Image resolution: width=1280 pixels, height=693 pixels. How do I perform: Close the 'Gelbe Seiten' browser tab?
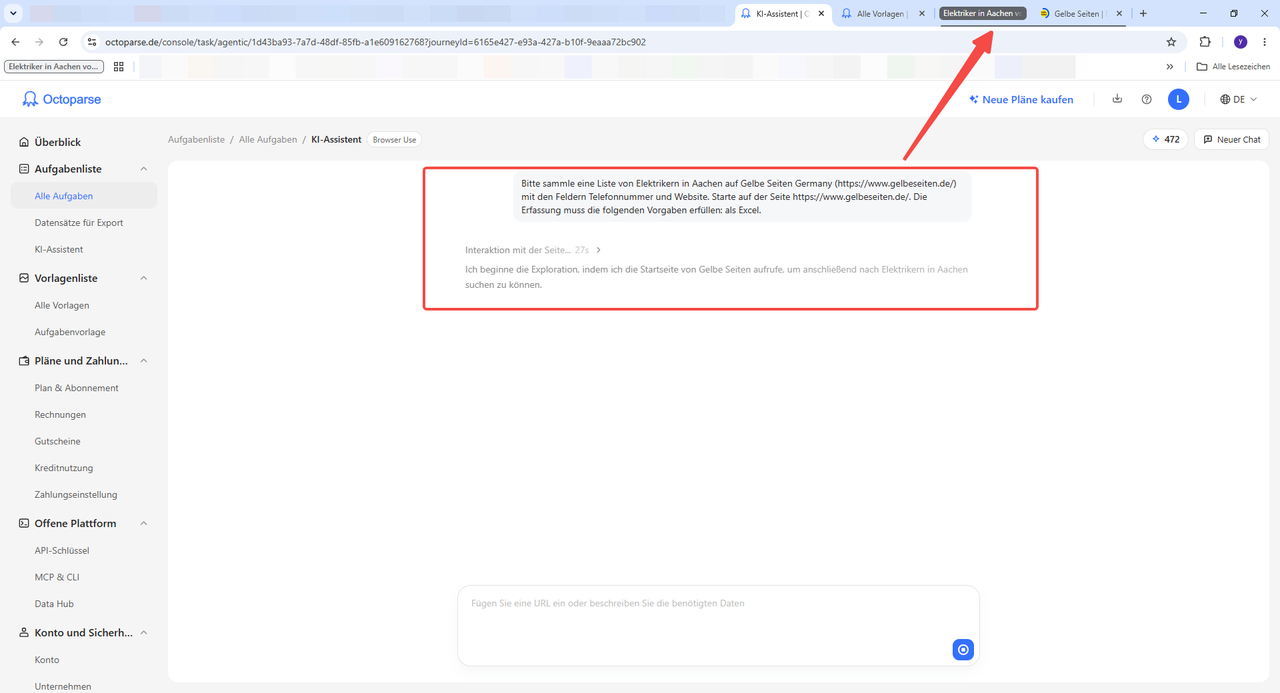pyautogui.click(x=1118, y=14)
